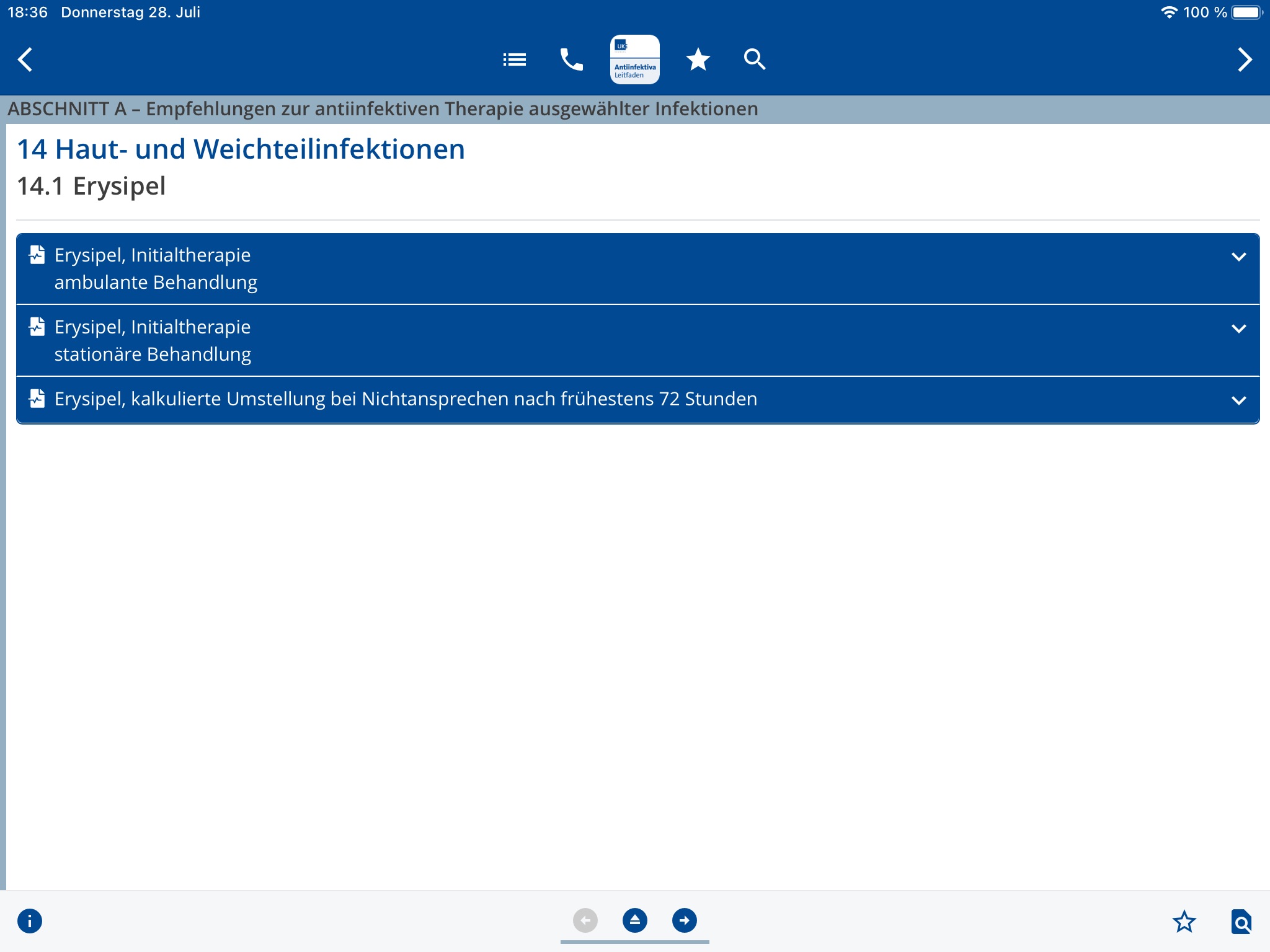Open 'kalkulierte Umstellung bei Nichtansprechen' section

pos(637,400)
